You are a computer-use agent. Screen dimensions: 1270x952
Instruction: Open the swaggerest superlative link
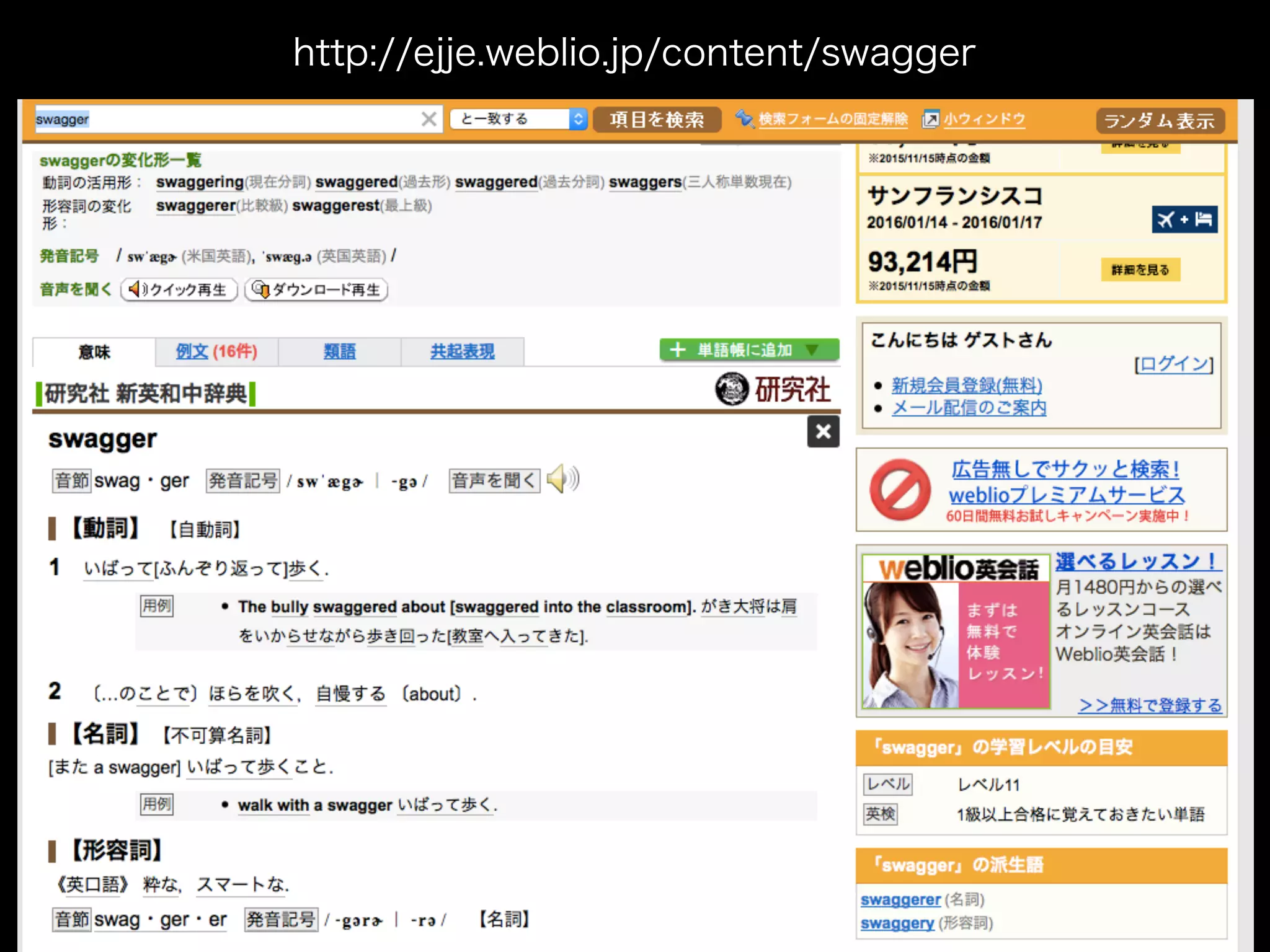[335, 206]
